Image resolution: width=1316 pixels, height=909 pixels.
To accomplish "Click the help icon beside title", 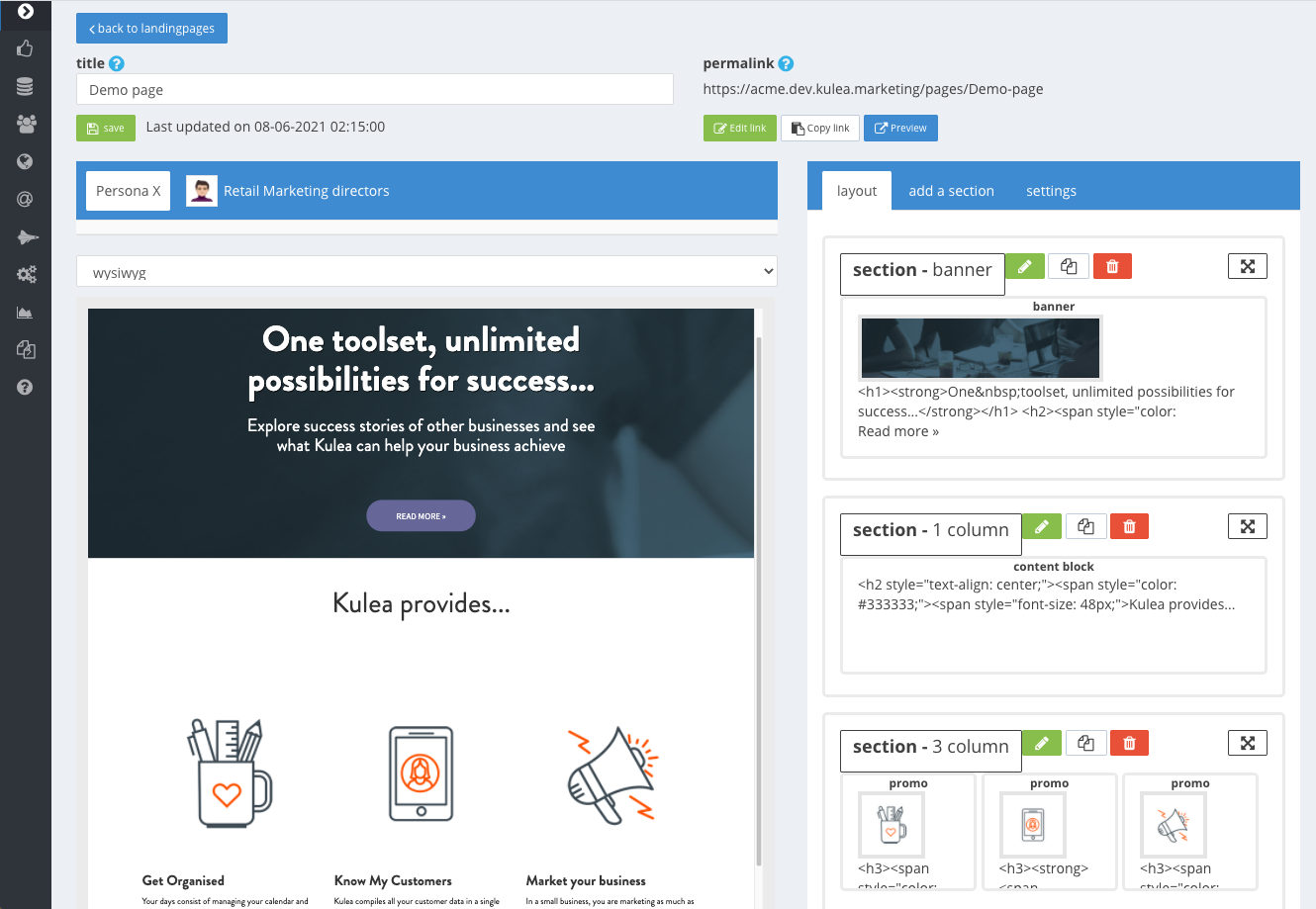I will (117, 63).
